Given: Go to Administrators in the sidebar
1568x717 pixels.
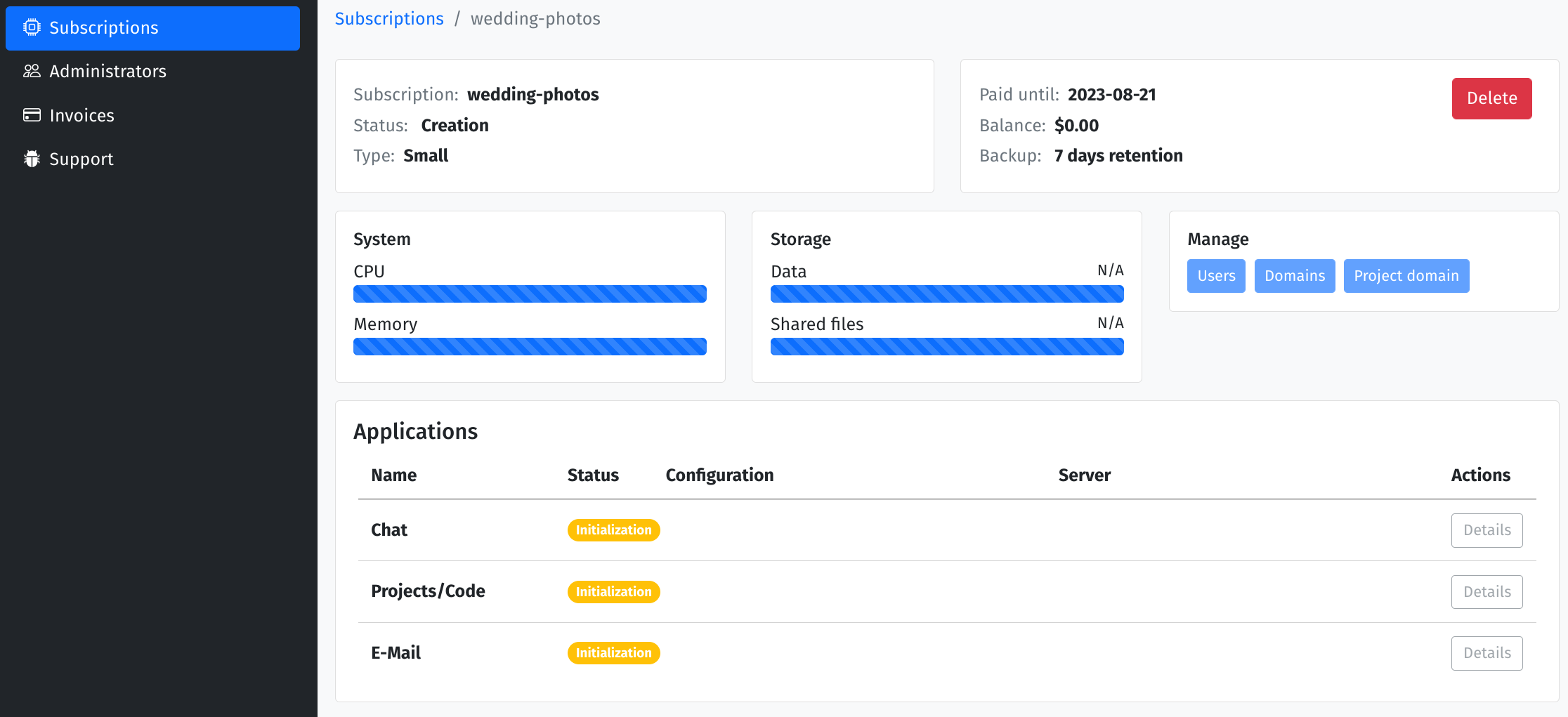Looking at the screenshot, I should point(152,72).
